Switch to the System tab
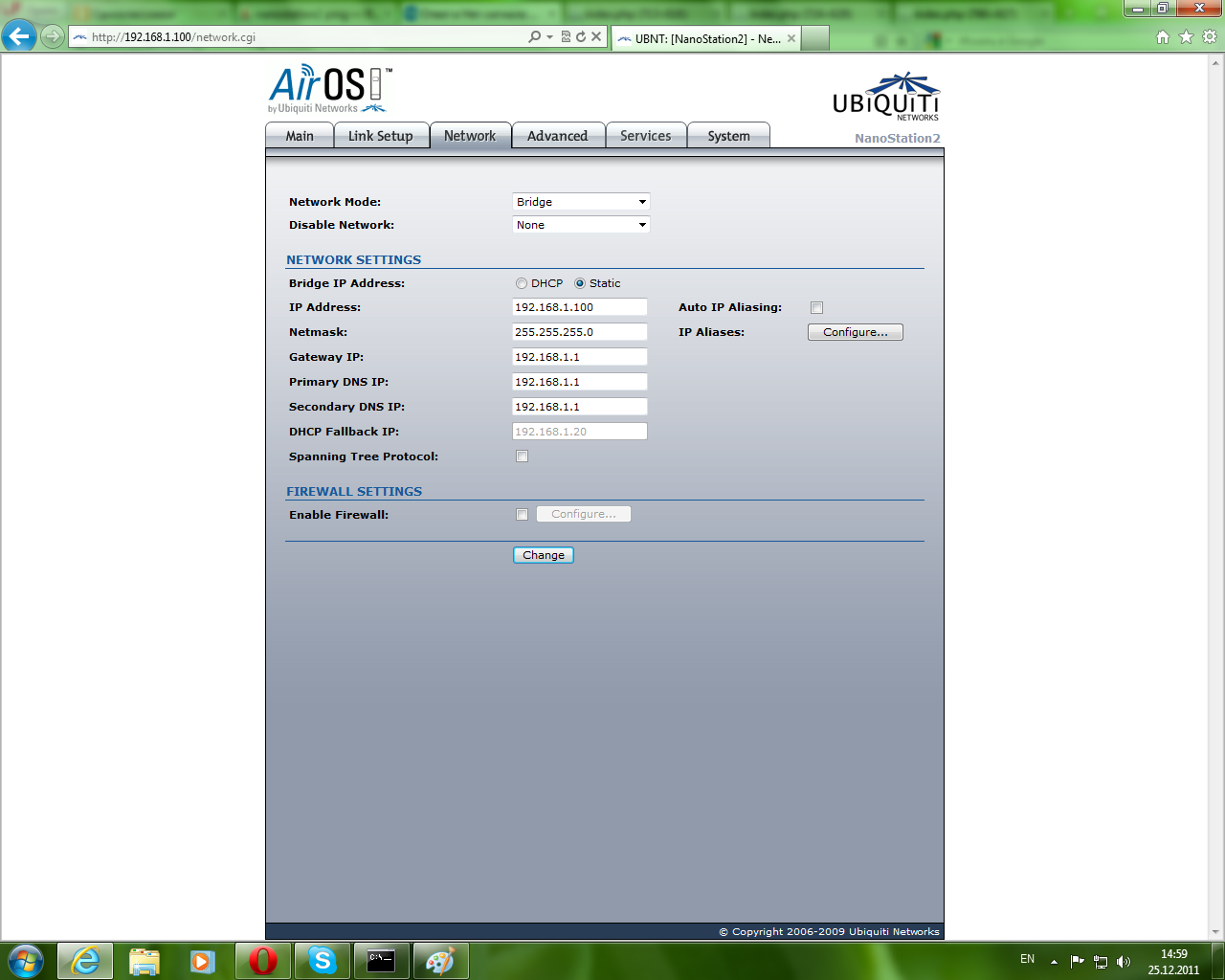 [x=729, y=136]
